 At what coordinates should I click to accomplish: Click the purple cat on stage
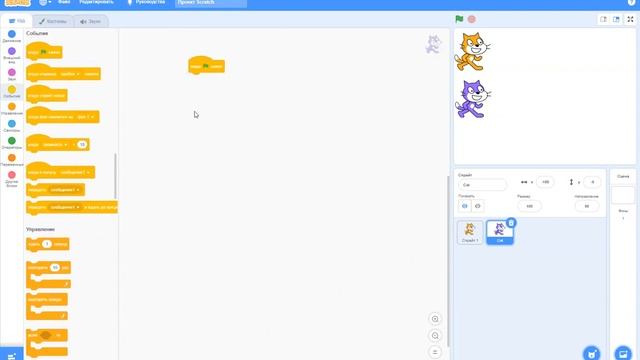click(473, 99)
